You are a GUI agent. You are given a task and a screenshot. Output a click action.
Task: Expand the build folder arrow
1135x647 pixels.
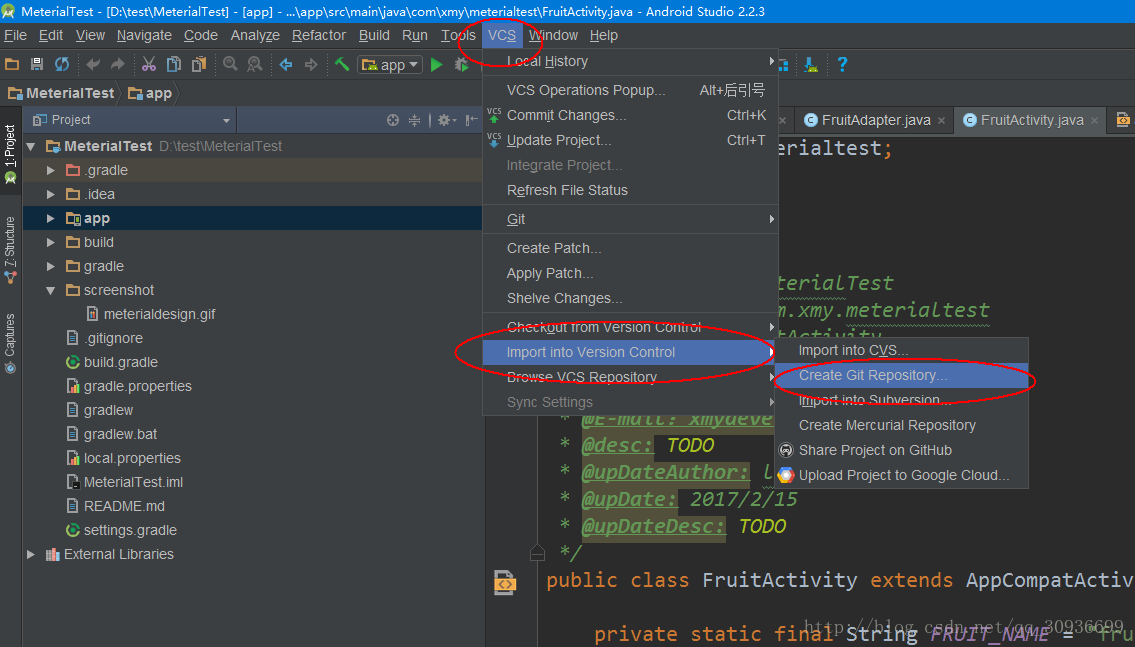51,242
